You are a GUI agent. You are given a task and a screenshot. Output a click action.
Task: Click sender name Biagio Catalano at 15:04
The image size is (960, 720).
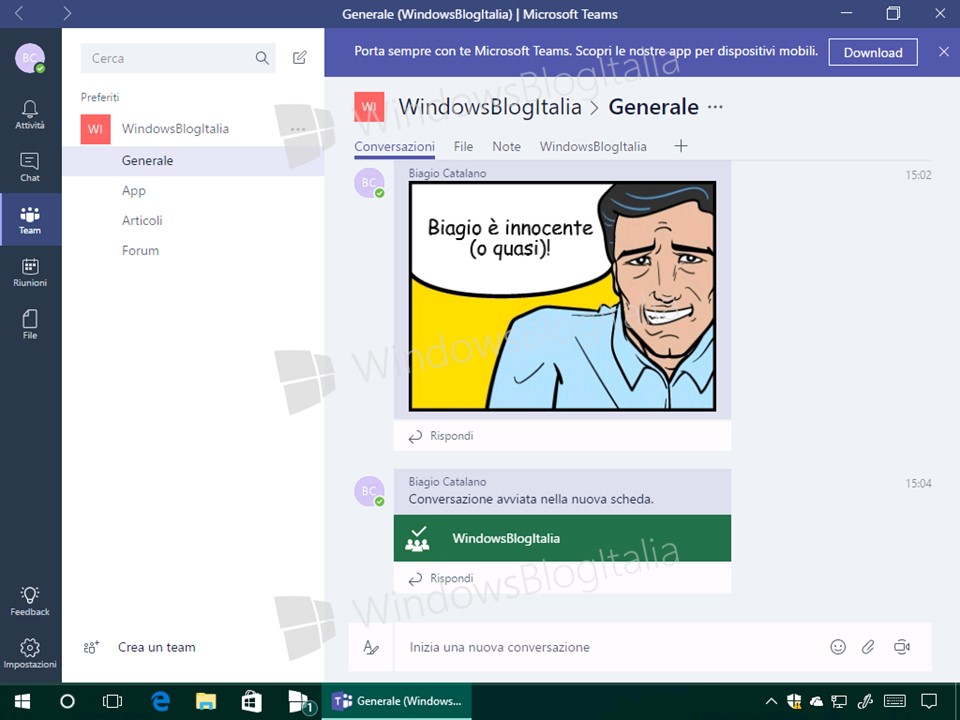pyautogui.click(x=448, y=482)
